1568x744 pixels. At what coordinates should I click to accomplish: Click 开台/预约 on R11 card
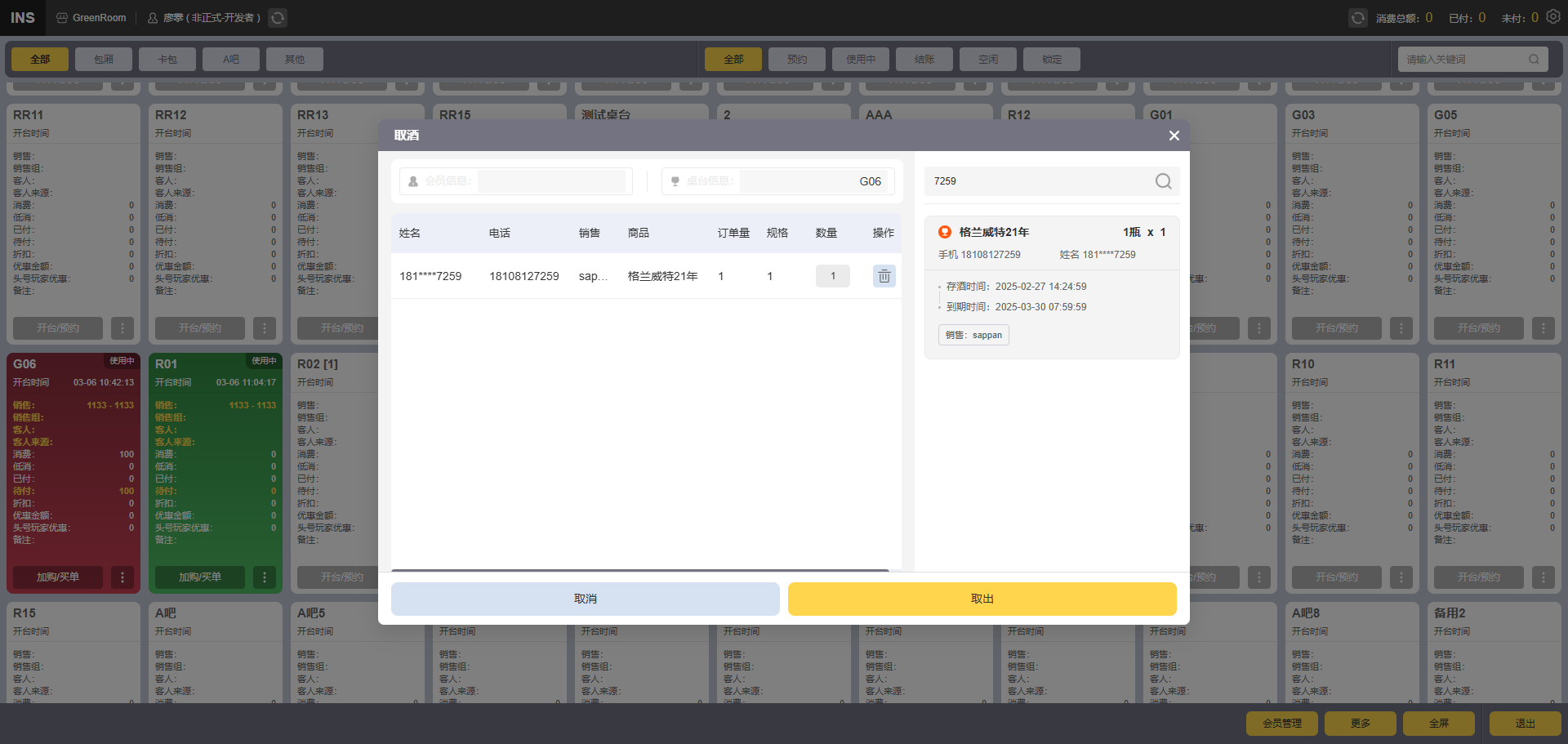point(1479,577)
